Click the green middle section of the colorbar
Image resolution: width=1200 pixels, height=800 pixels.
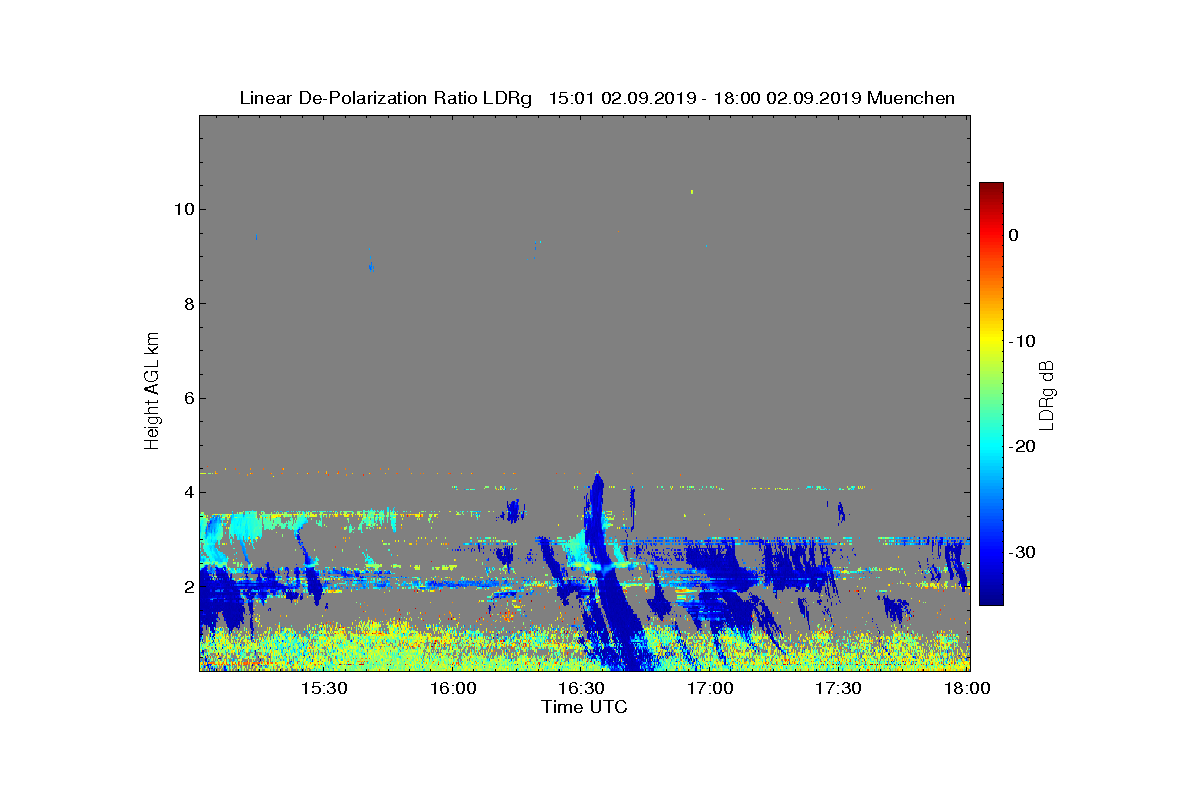(991, 394)
